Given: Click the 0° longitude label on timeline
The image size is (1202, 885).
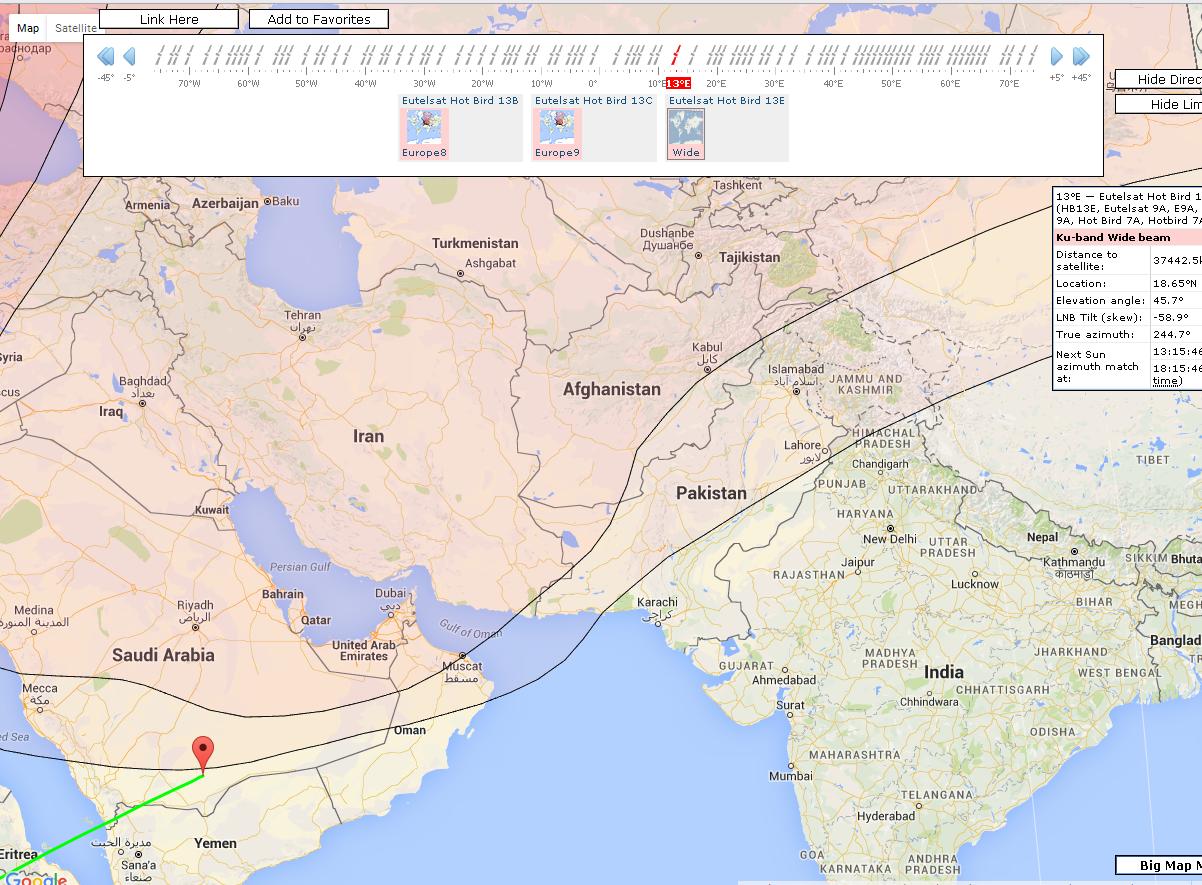Looking at the screenshot, I should (593, 84).
